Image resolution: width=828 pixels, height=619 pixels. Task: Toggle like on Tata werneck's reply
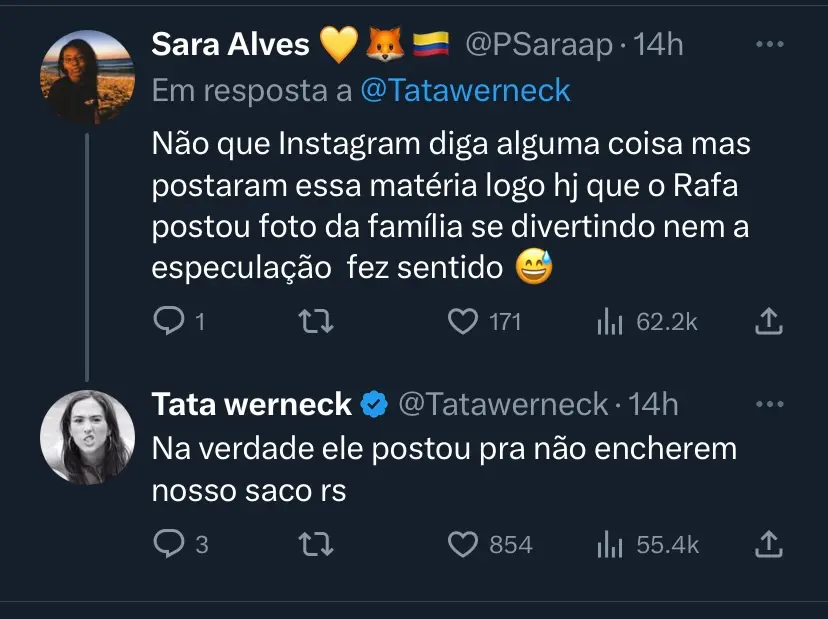(x=463, y=544)
